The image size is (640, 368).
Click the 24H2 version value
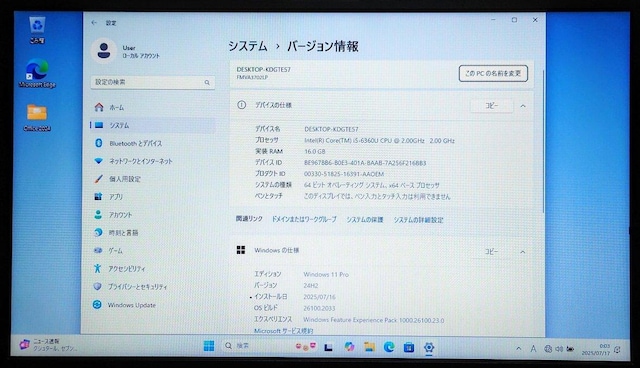click(311, 286)
